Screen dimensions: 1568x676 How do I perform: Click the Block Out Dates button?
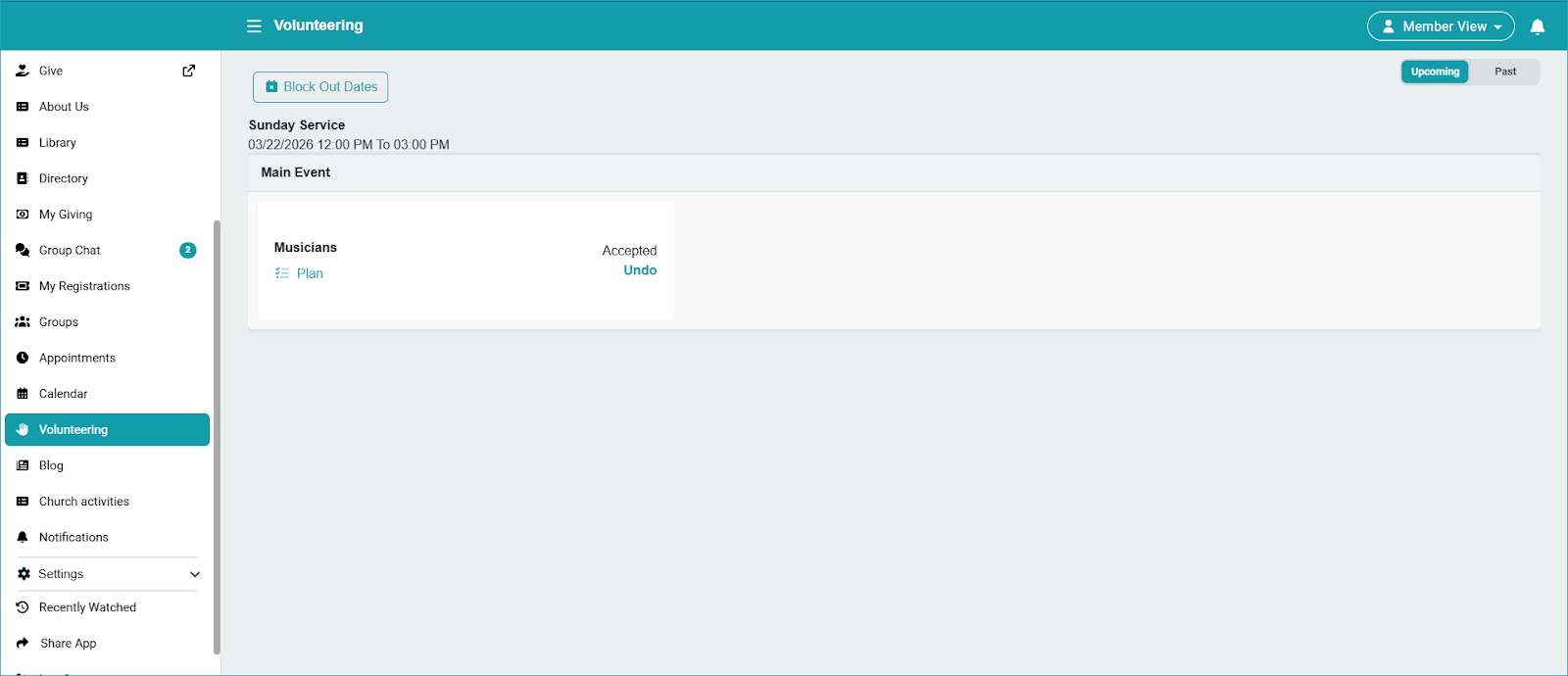320,87
